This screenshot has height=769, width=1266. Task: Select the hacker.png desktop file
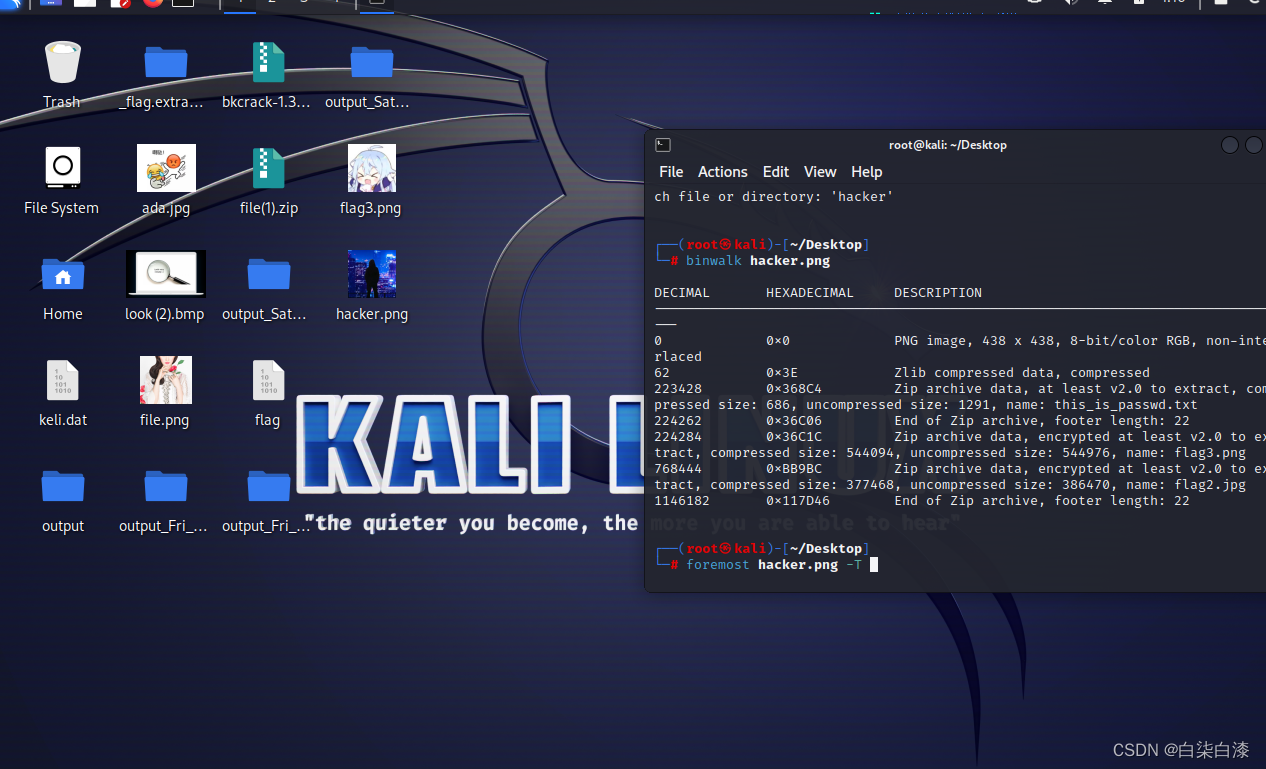point(371,276)
